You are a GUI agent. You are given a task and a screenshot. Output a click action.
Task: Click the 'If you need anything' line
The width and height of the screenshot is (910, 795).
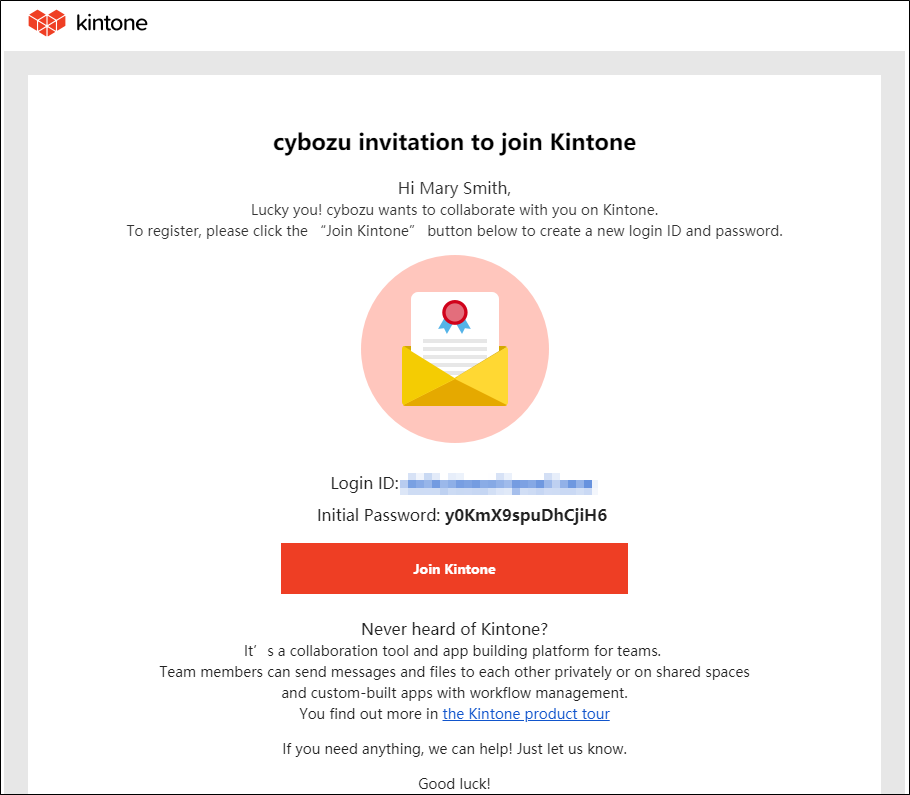click(454, 748)
